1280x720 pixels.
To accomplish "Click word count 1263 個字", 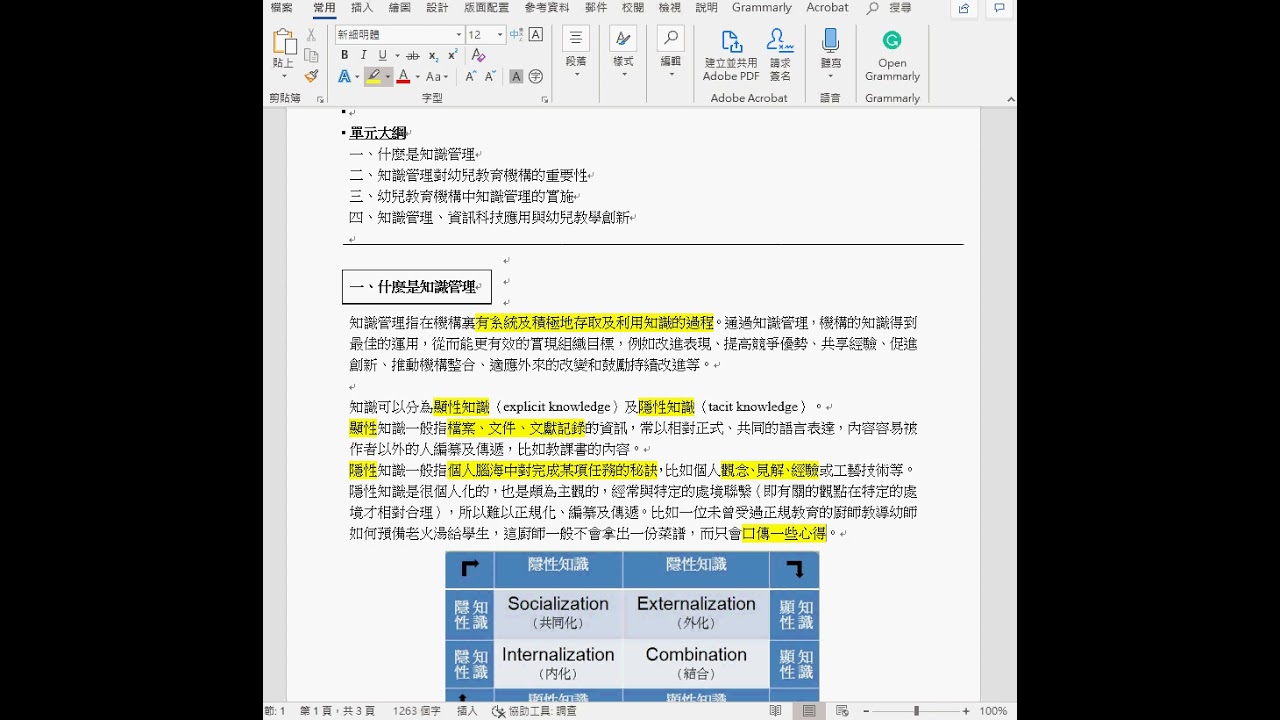I will 417,711.
